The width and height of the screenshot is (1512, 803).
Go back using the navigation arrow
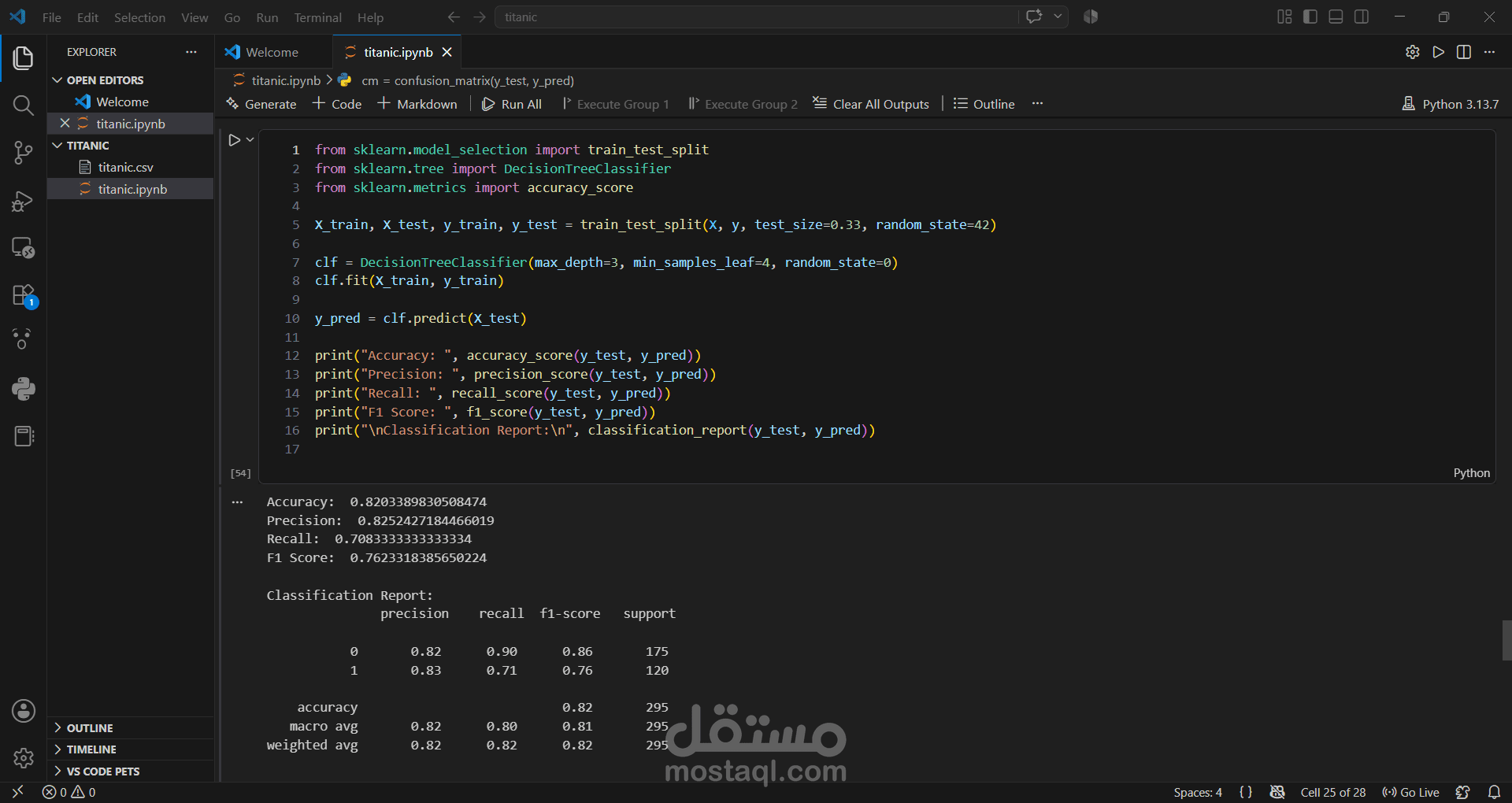[454, 17]
